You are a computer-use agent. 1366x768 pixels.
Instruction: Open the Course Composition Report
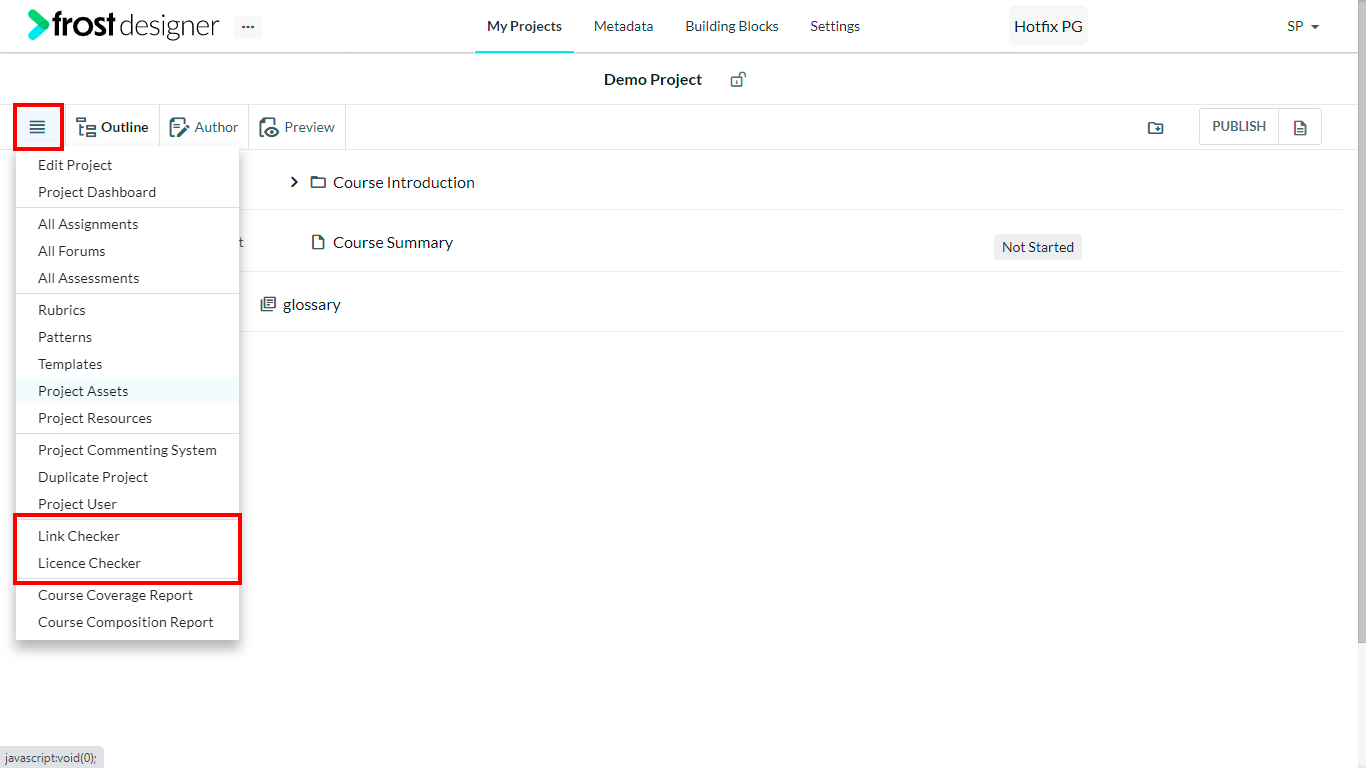point(127,622)
